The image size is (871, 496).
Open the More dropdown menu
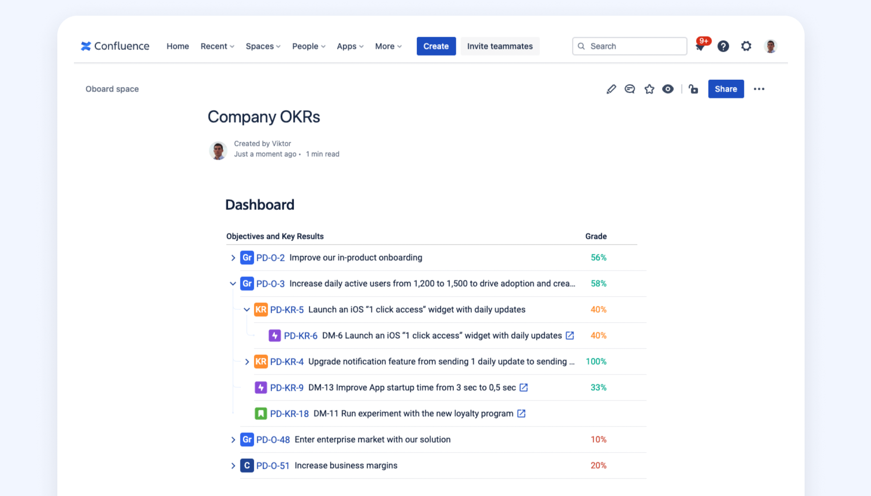click(x=388, y=46)
